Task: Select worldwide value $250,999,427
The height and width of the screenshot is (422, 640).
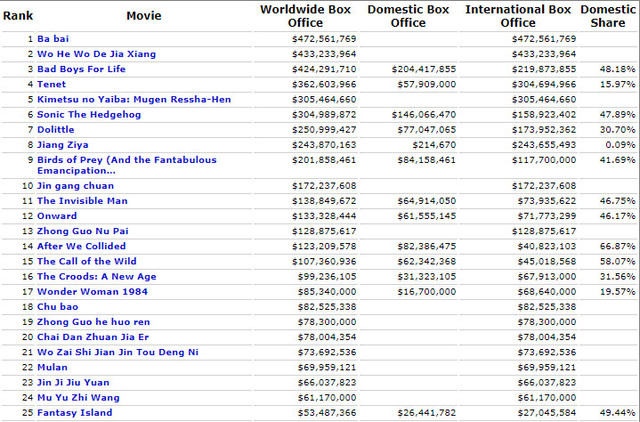Action: [324, 129]
